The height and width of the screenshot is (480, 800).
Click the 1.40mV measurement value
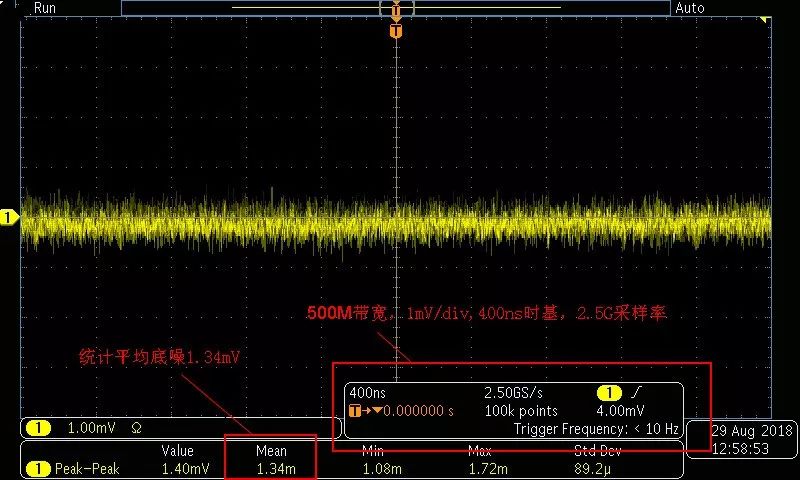click(186, 468)
